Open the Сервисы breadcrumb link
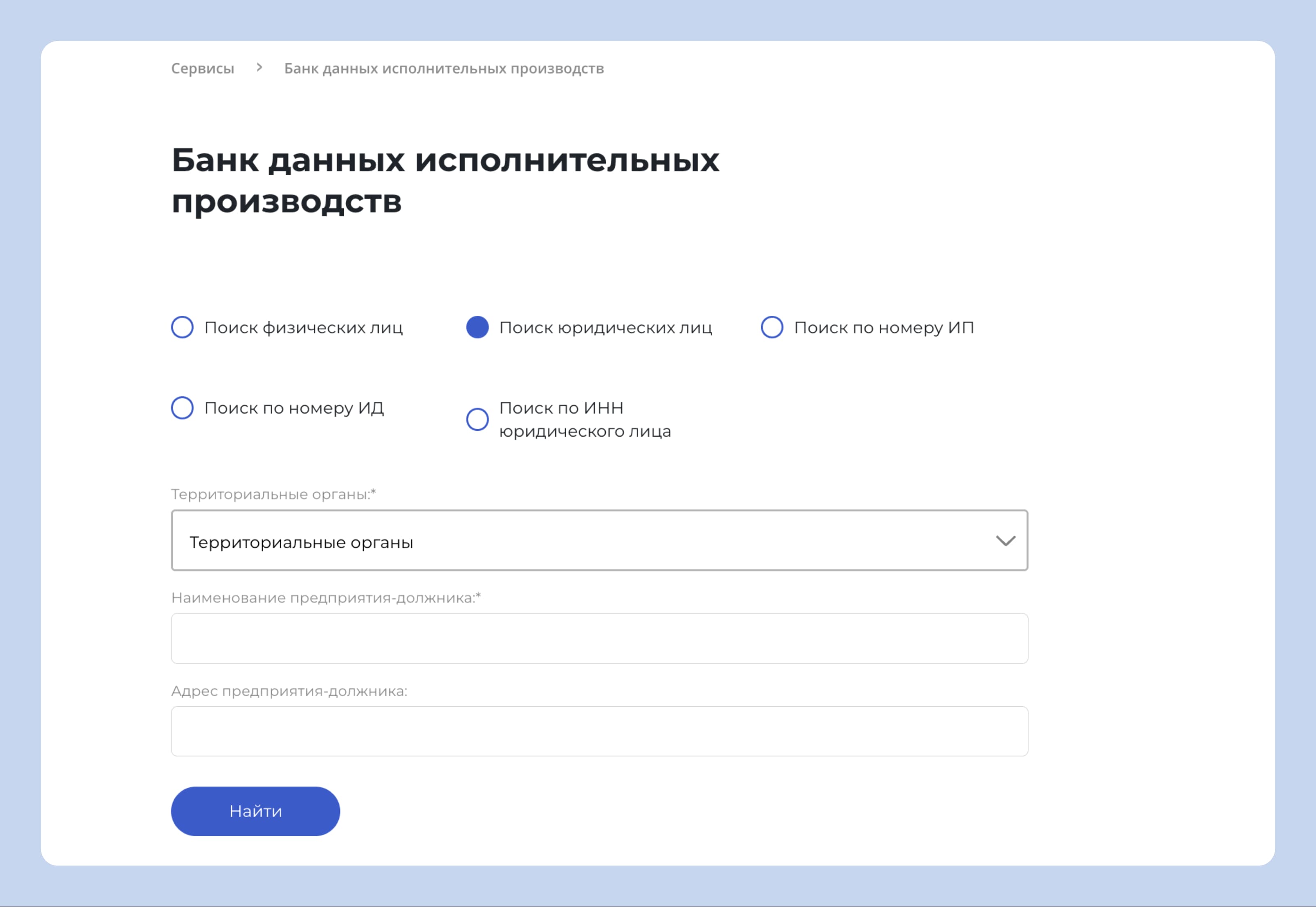 (202, 68)
